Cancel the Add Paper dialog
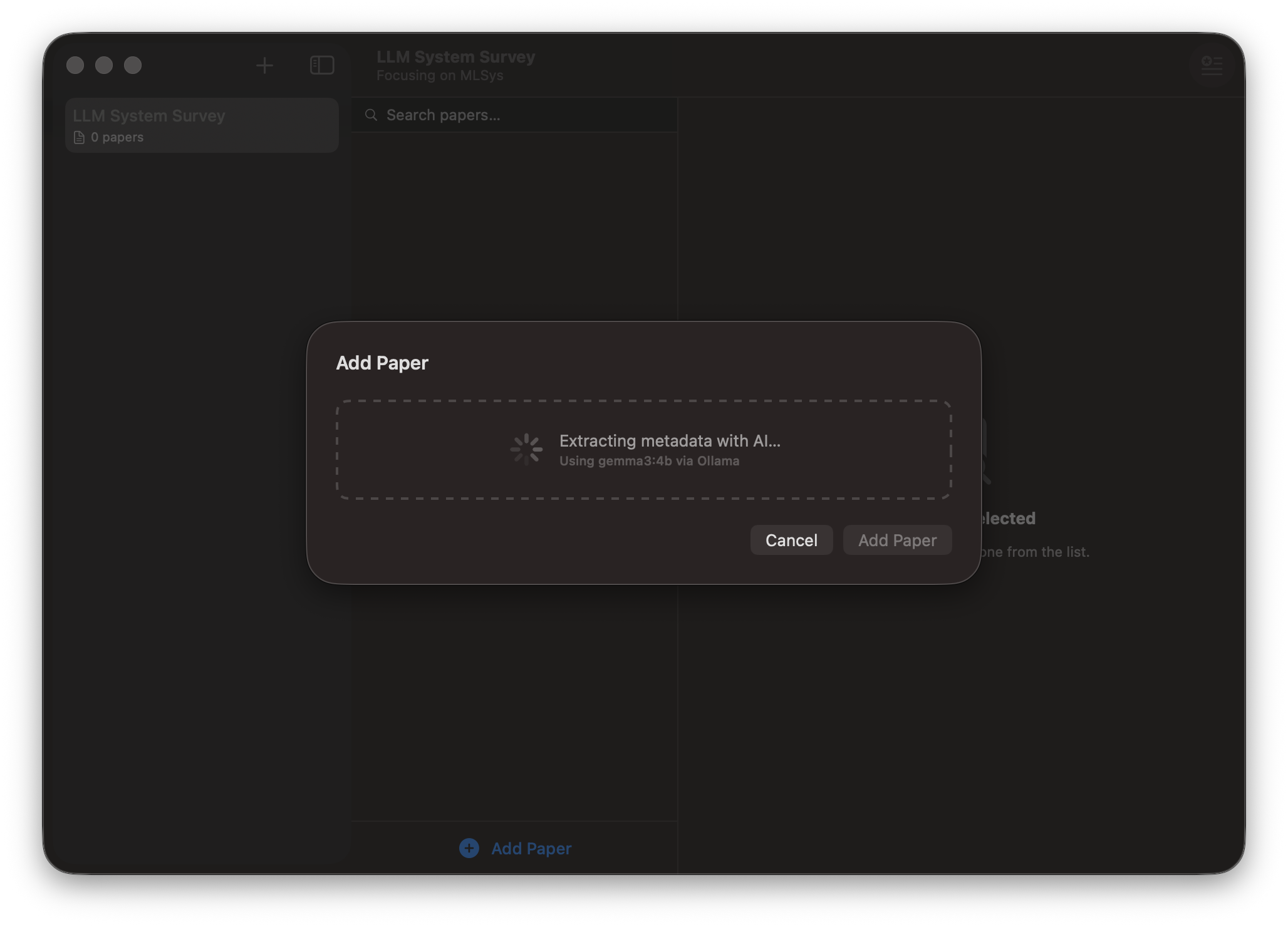The height and width of the screenshot is (927, 1288). click(791, 539)
